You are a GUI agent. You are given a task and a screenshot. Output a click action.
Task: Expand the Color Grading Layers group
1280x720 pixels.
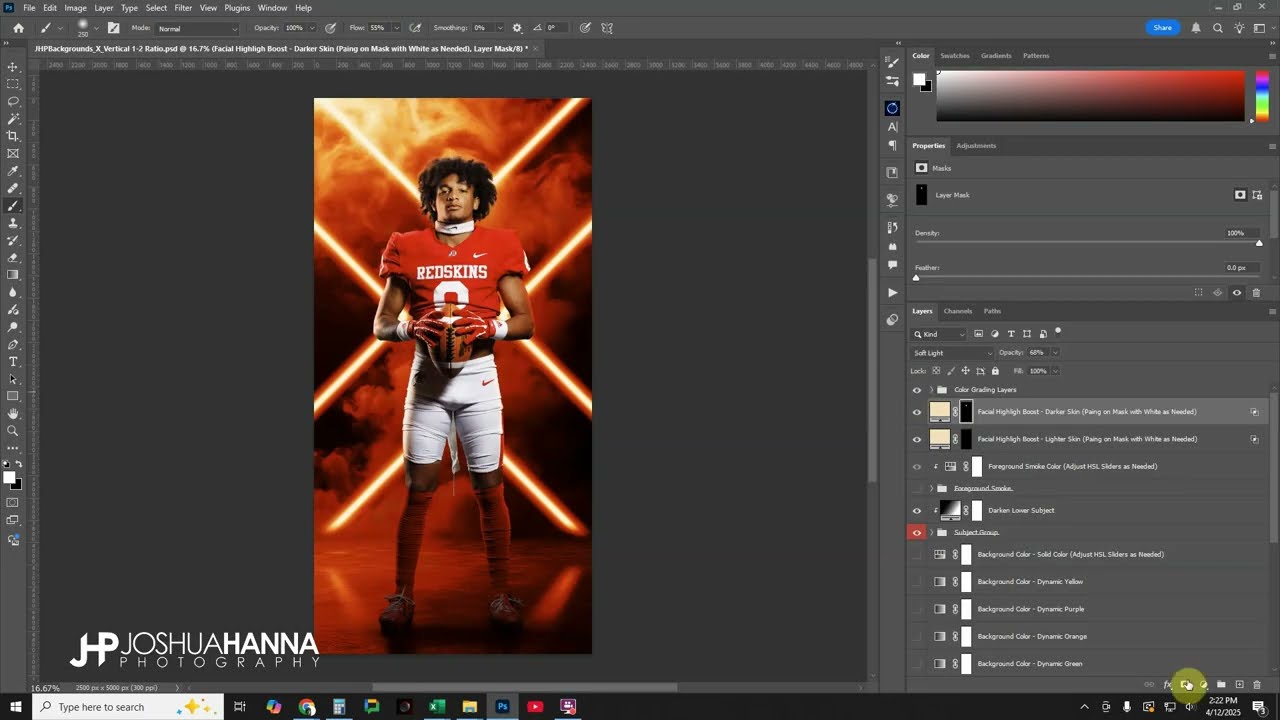tap(931, 390)
